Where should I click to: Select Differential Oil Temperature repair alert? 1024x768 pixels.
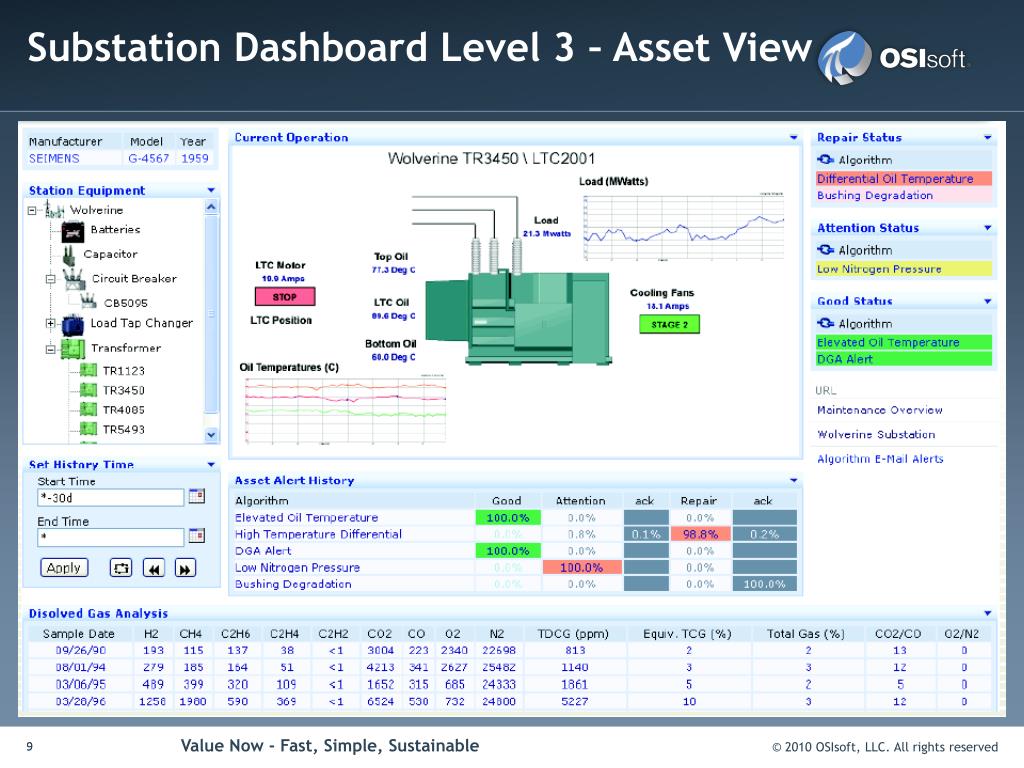tap(904, 178)
